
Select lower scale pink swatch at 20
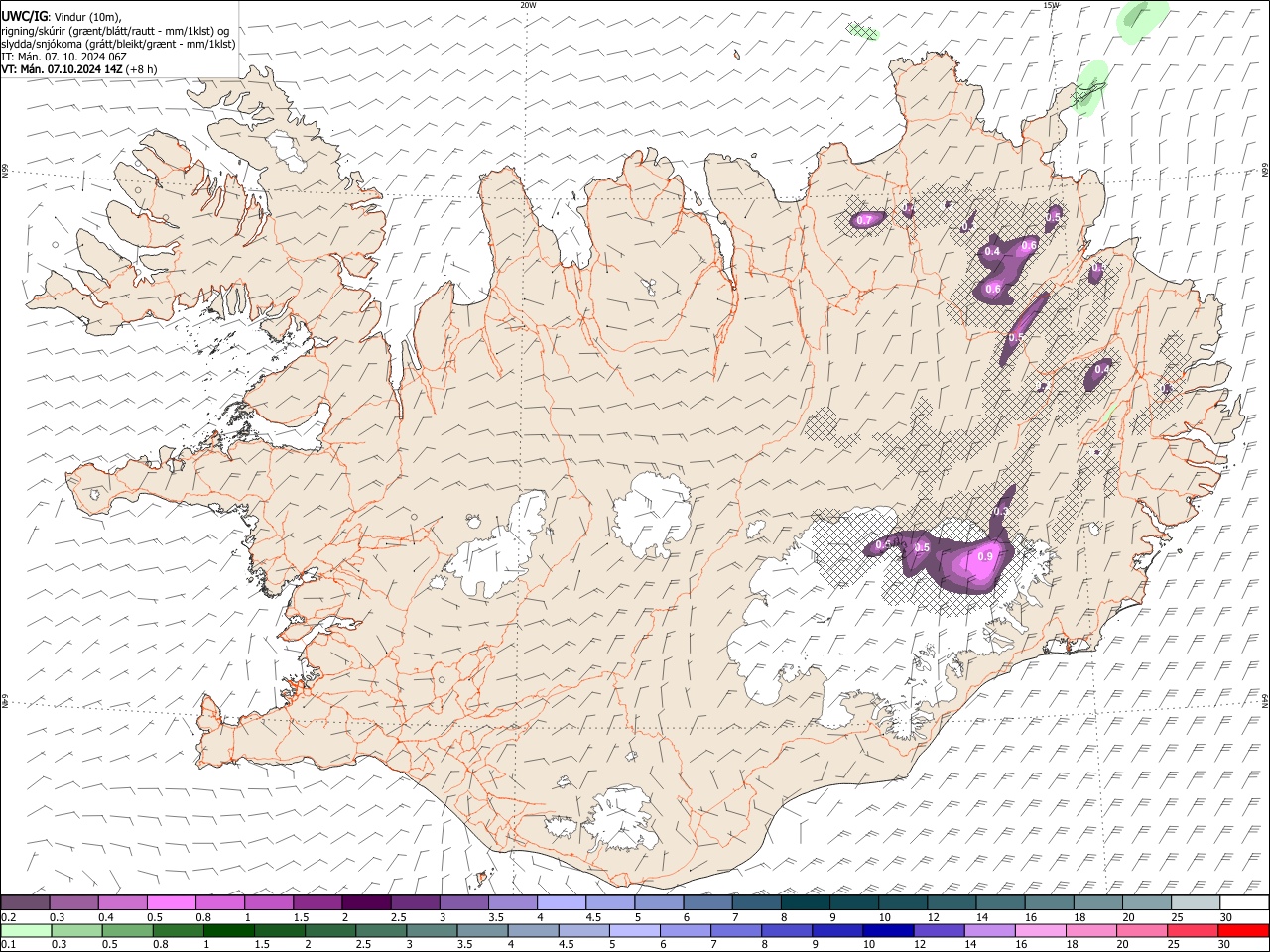pyautogui.click(x=1143, y=930)
